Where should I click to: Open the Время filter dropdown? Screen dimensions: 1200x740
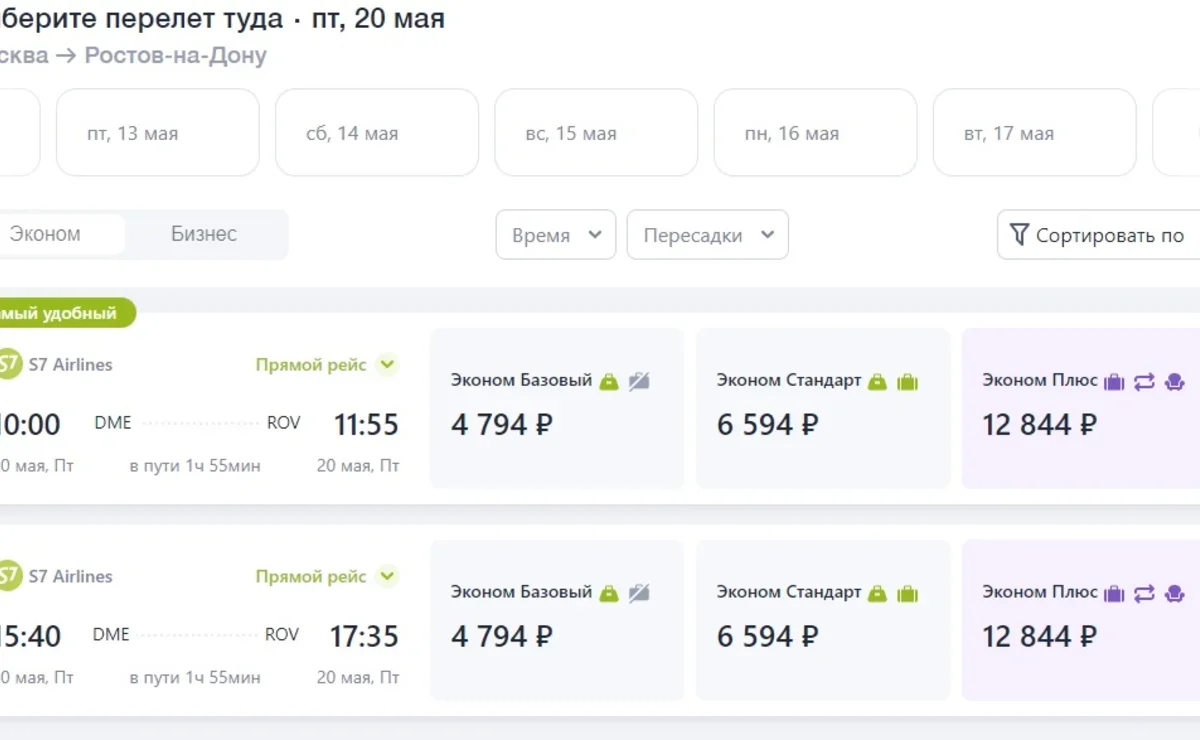(x=556, y=235)
